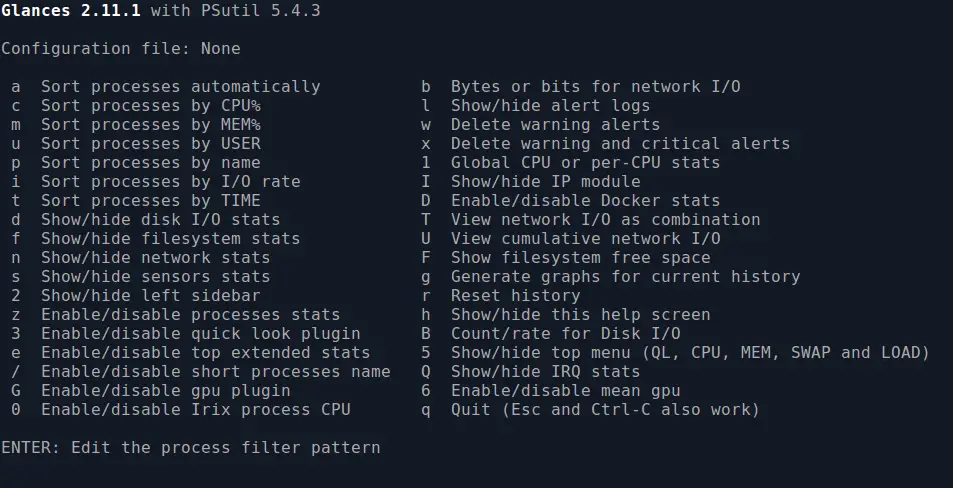953x488 pixels.
Task: Select 'Show/hide this help screen' line
Action: tap(580, 315)
